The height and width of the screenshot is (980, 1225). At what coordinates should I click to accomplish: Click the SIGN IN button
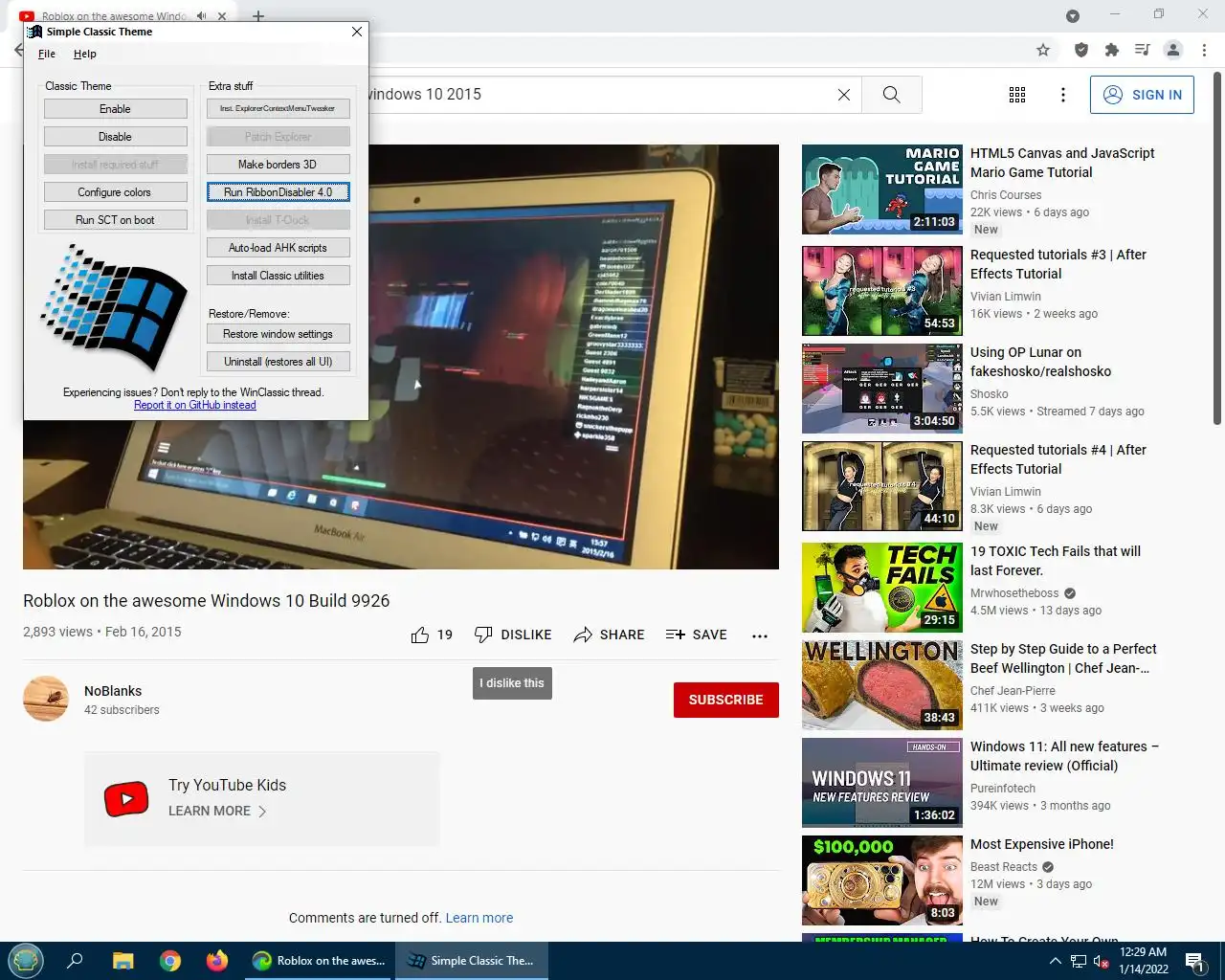click(x=1142, y=95)
